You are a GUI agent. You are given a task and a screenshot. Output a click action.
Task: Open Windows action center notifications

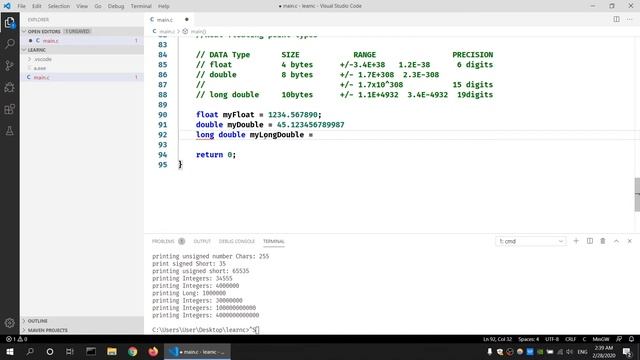pyautogui.click(x=627, y=351)
